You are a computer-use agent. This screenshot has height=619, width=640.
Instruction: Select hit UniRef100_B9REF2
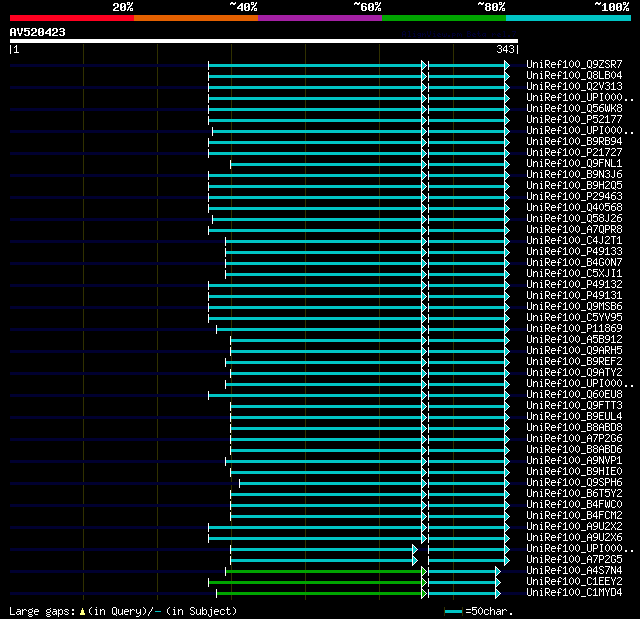[574, 362]
